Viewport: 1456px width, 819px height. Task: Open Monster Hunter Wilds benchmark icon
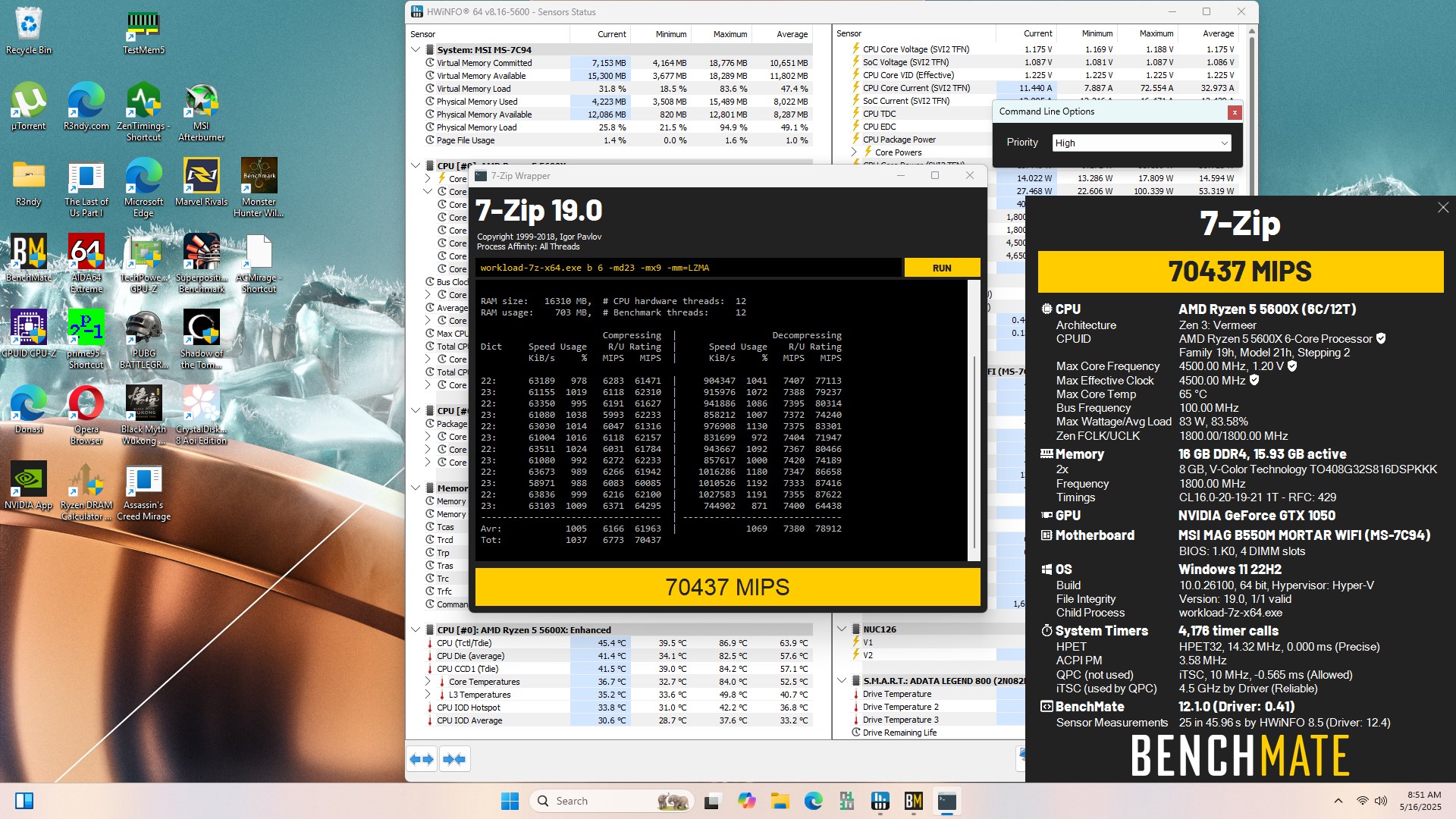[259, 187]
